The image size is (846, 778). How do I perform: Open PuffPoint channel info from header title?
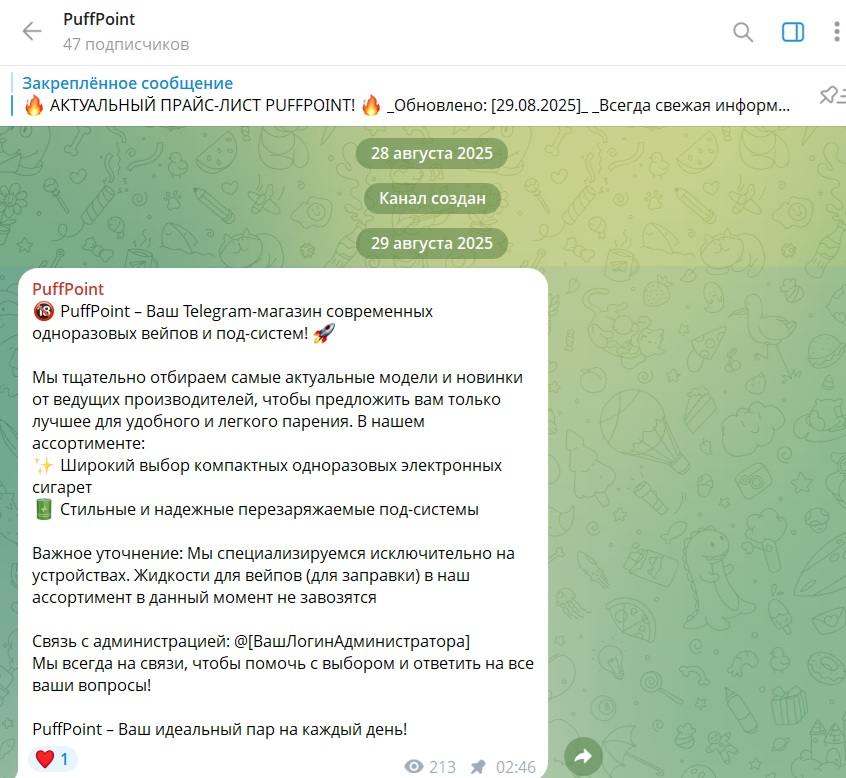tap(99, 19)
